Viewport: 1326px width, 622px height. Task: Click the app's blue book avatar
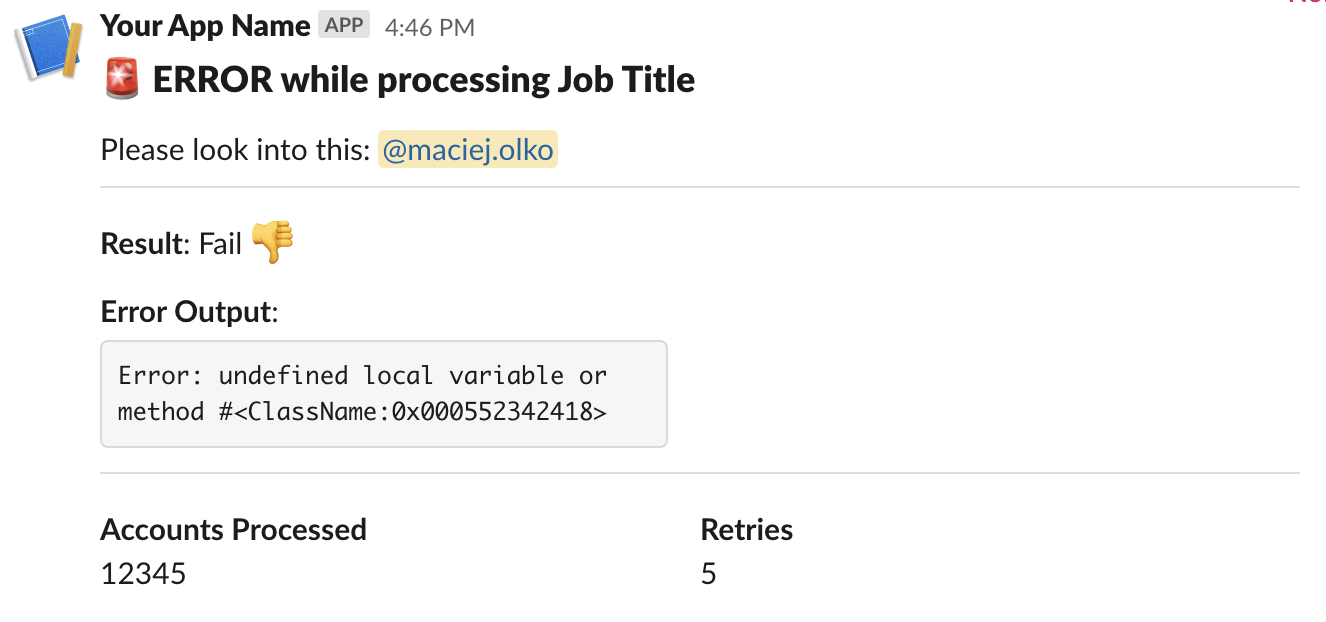coord(47,47)
